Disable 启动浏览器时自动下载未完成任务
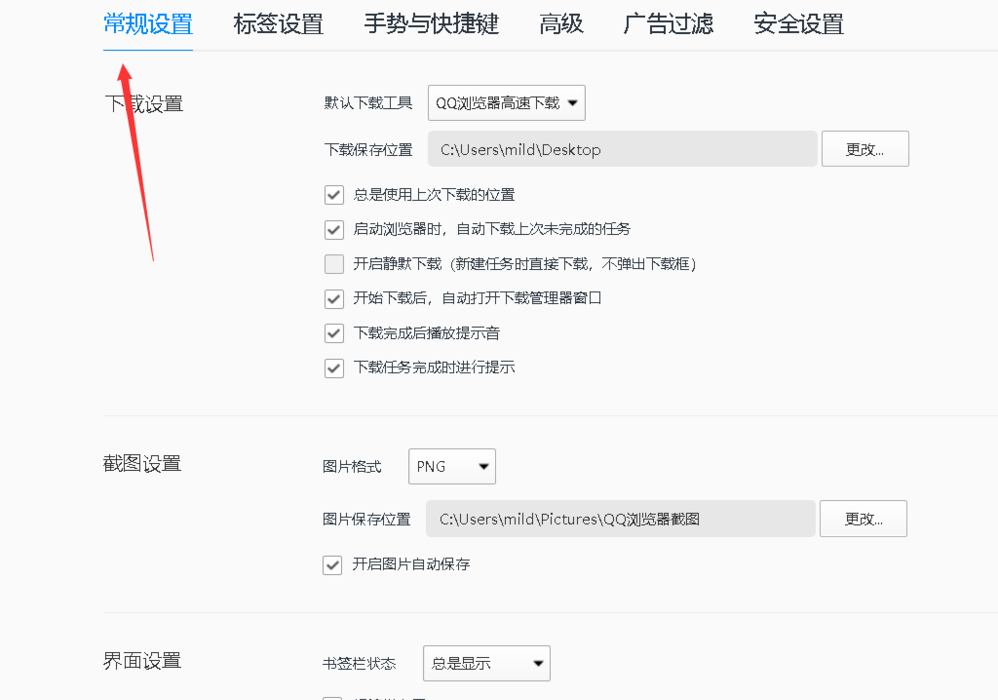The height and width of the screenshot is (700, 998). (334, 229)
